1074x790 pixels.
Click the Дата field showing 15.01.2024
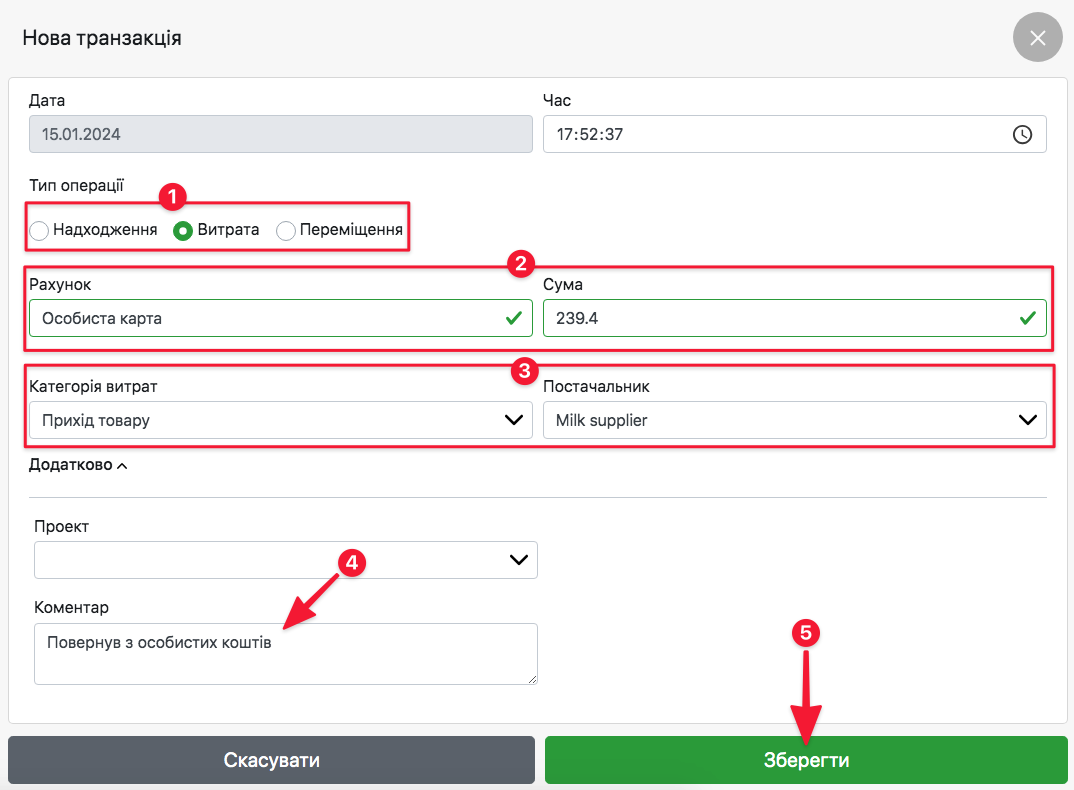click(280, 134)
